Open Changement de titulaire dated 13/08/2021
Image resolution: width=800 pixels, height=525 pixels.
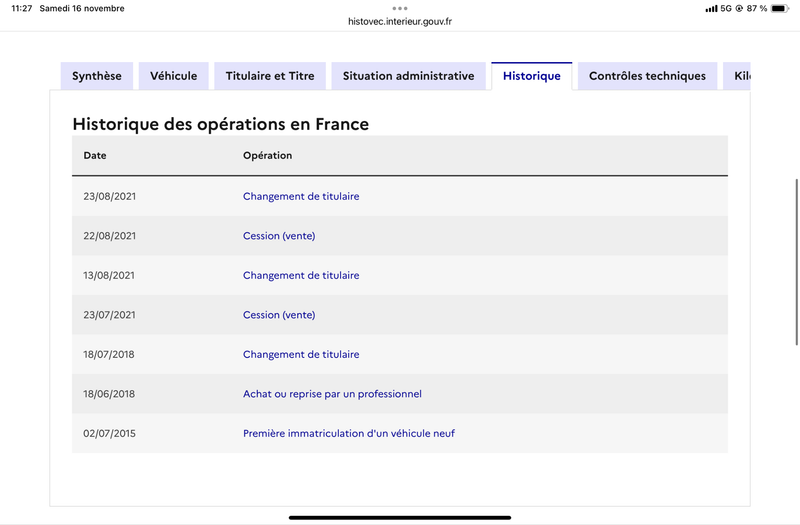301,276
